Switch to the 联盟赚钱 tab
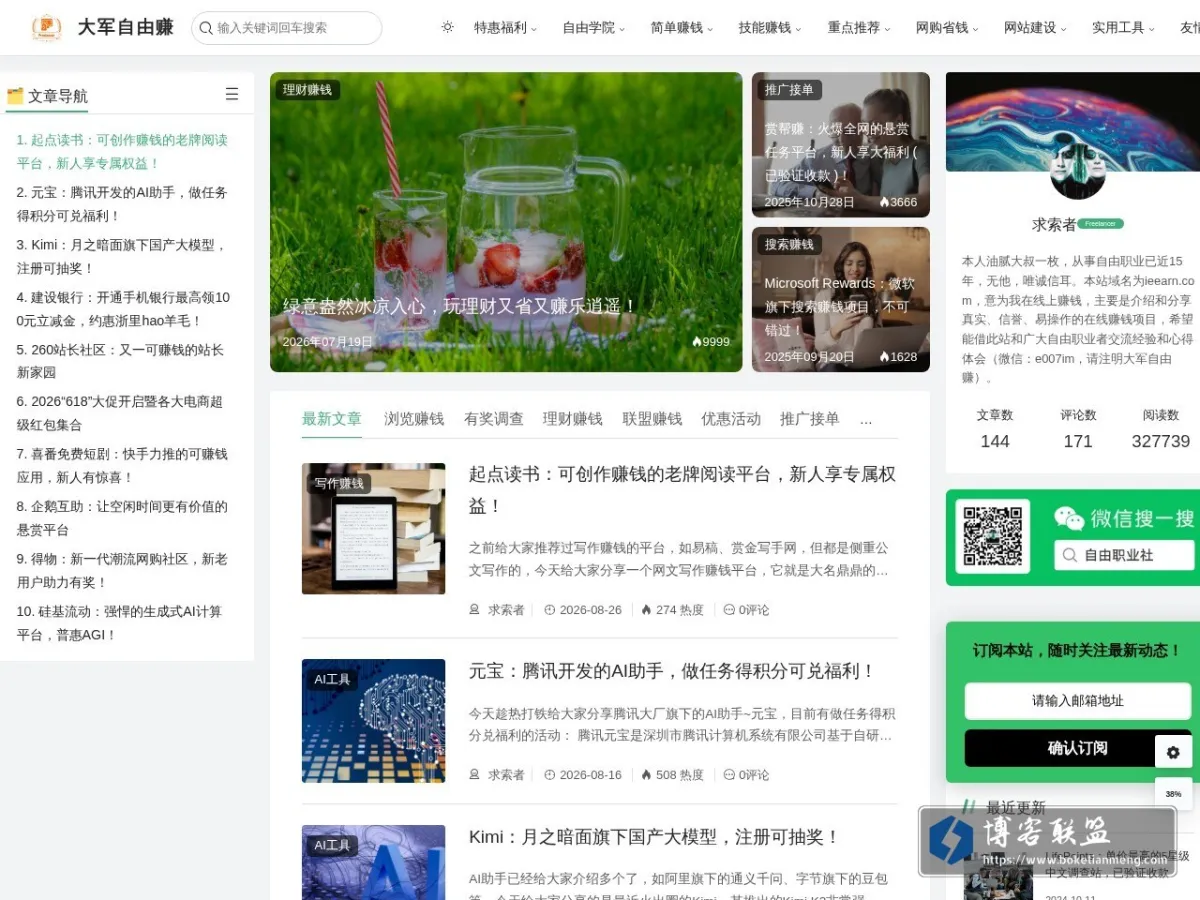This screenshot has width=1200, height=900. click(x=652, y=419)
